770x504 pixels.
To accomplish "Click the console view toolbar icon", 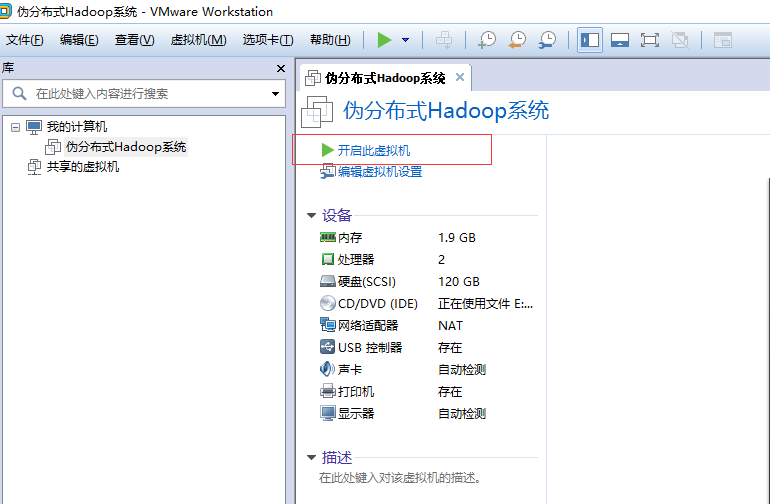I will coord(723,40).
